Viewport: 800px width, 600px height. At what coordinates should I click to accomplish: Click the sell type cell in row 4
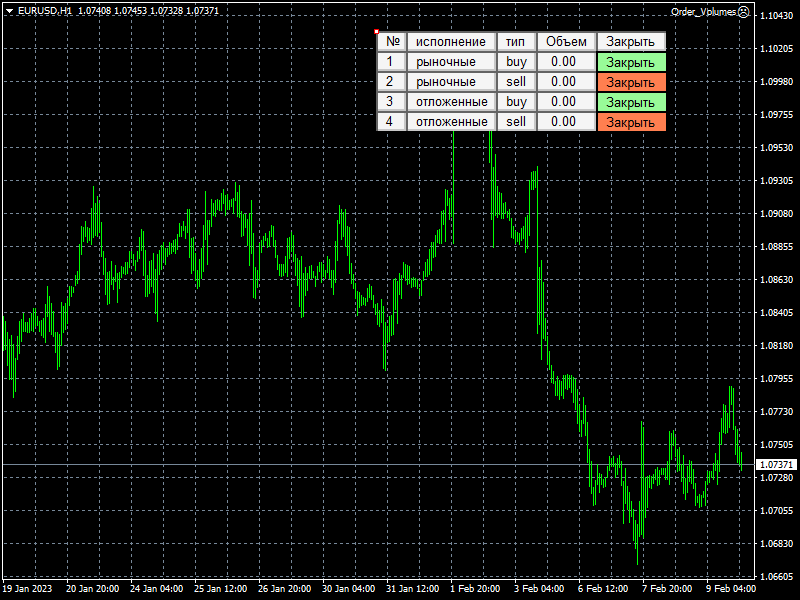(x=516, y=121)
